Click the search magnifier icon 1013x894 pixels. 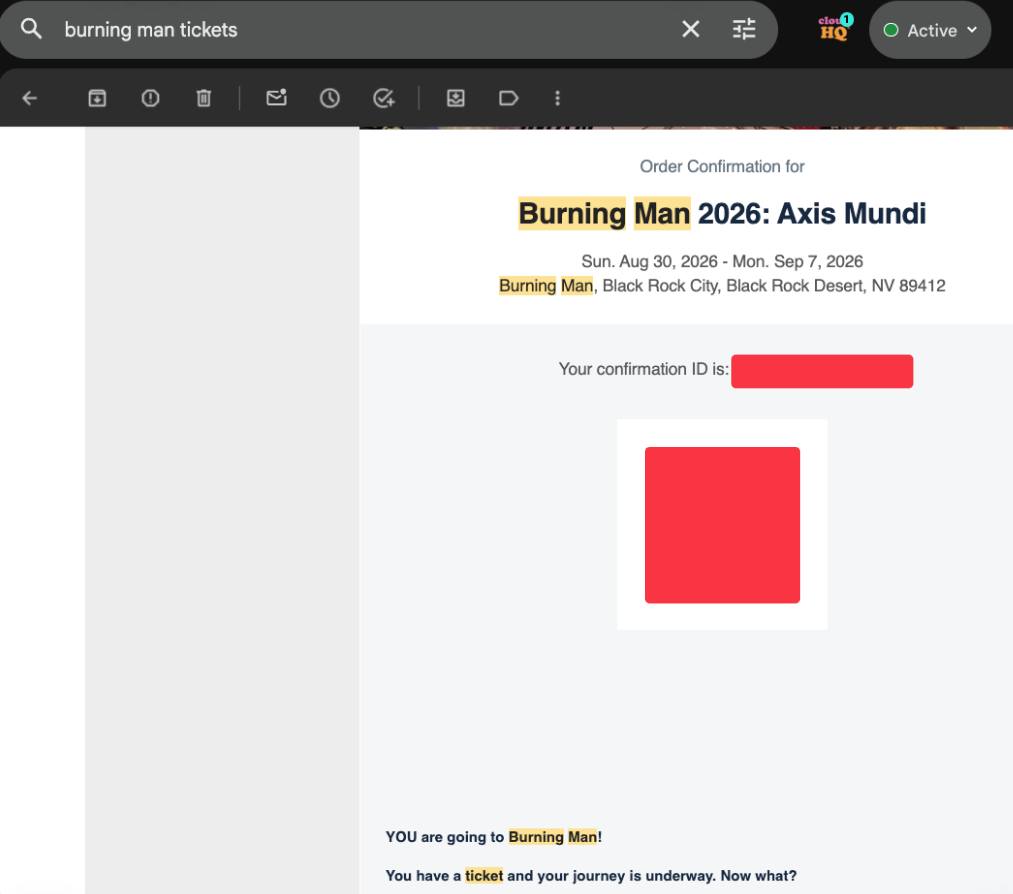pyautogui.click(x=30, y=29)
